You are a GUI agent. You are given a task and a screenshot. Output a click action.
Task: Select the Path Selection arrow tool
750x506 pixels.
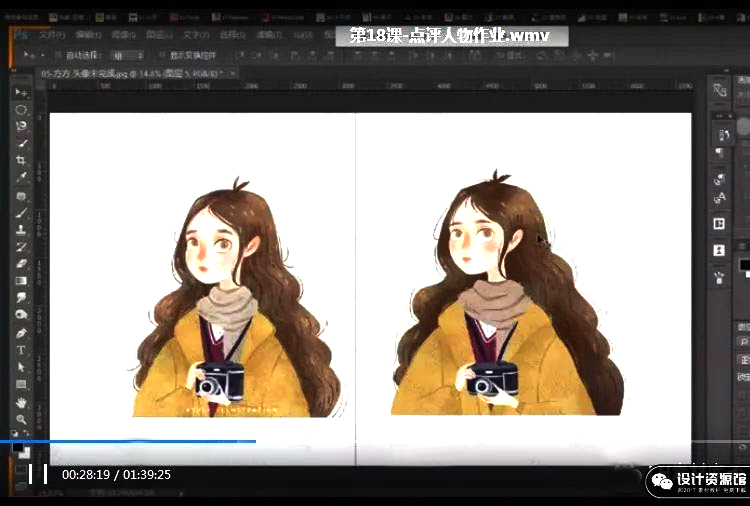pyautogui.click(x=21, y=367)
